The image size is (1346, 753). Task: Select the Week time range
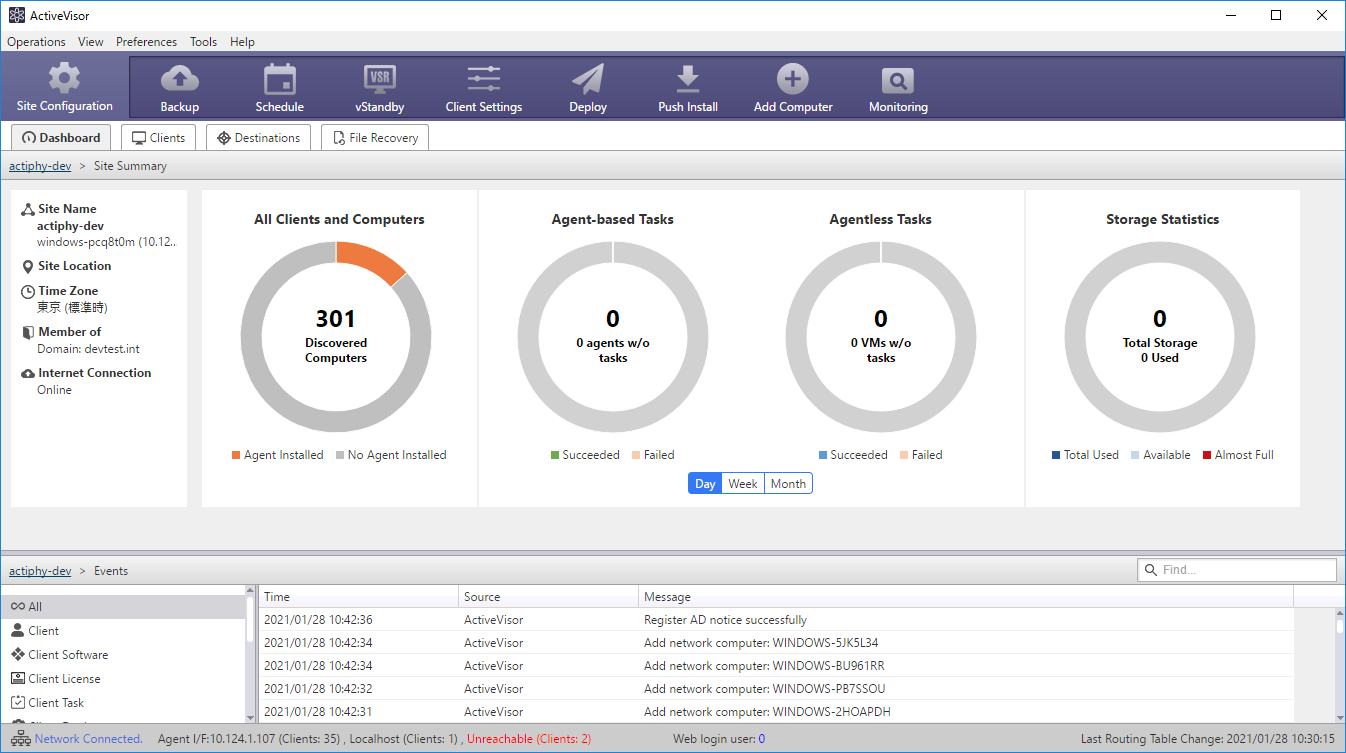point(743,484)
